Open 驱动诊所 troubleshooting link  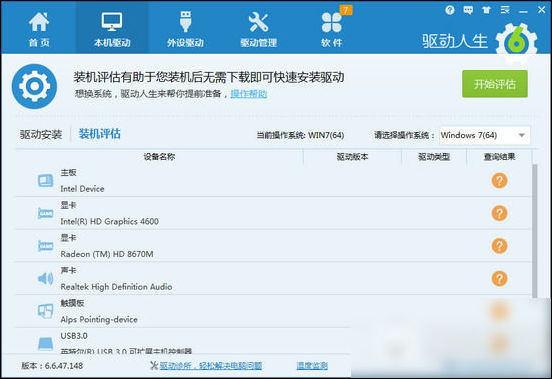(211, 366)
